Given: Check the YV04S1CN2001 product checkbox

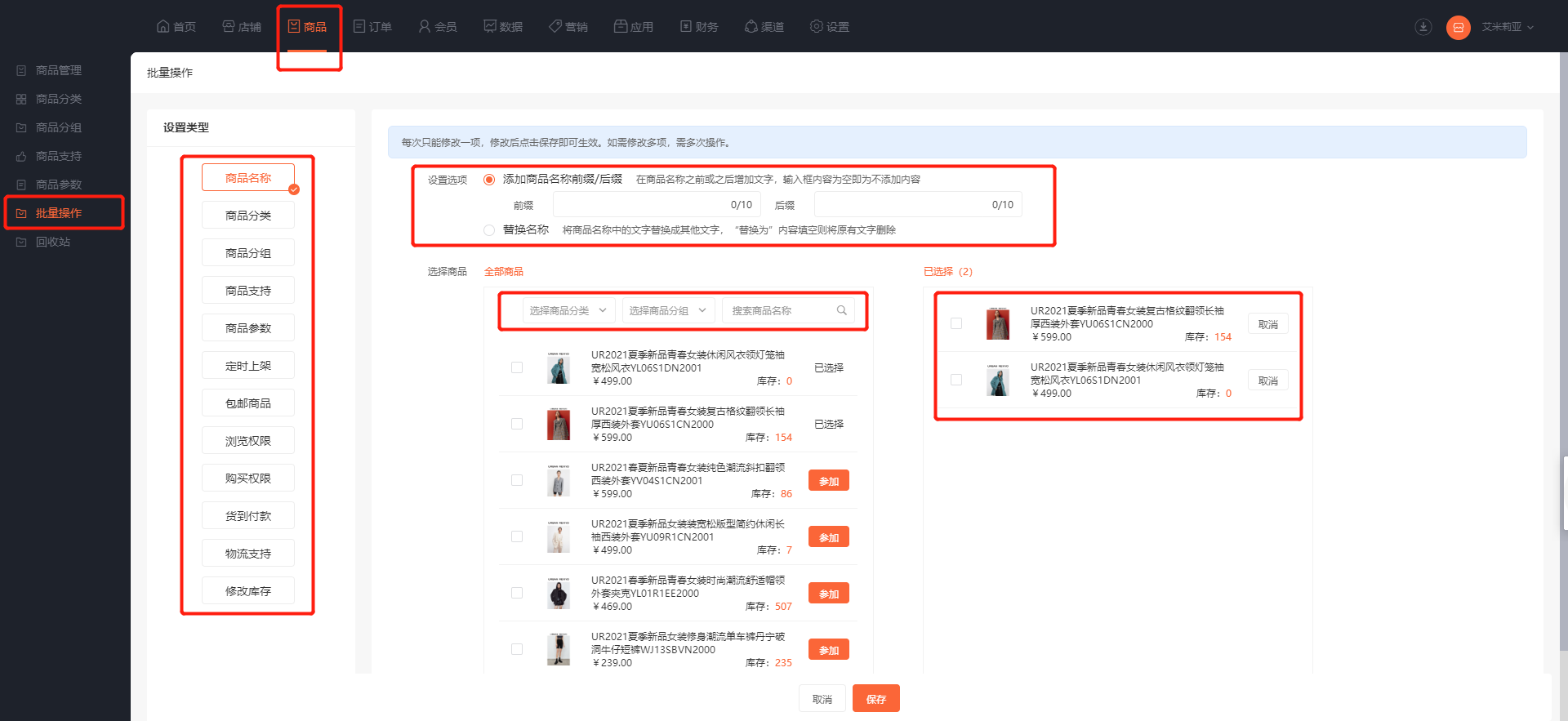Looking at the screenshot, I should tap(517, 480).
